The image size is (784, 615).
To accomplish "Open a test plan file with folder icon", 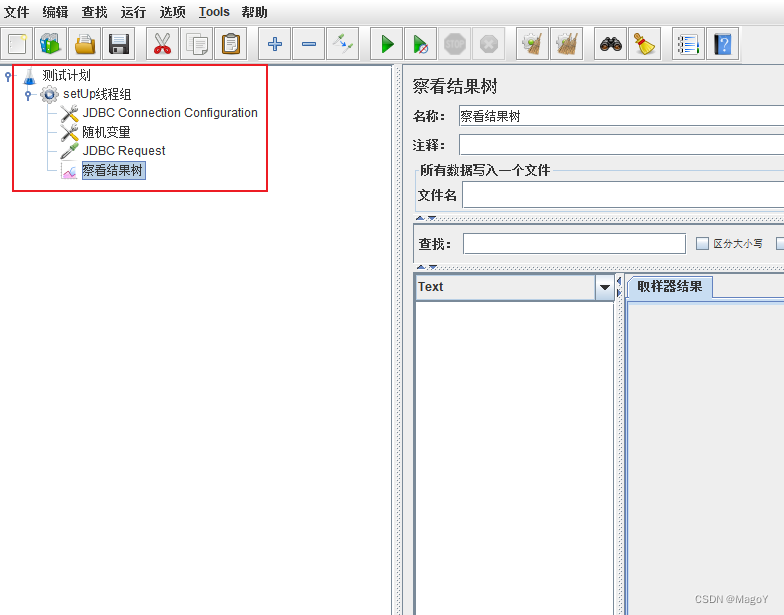I will coord(84,44).
